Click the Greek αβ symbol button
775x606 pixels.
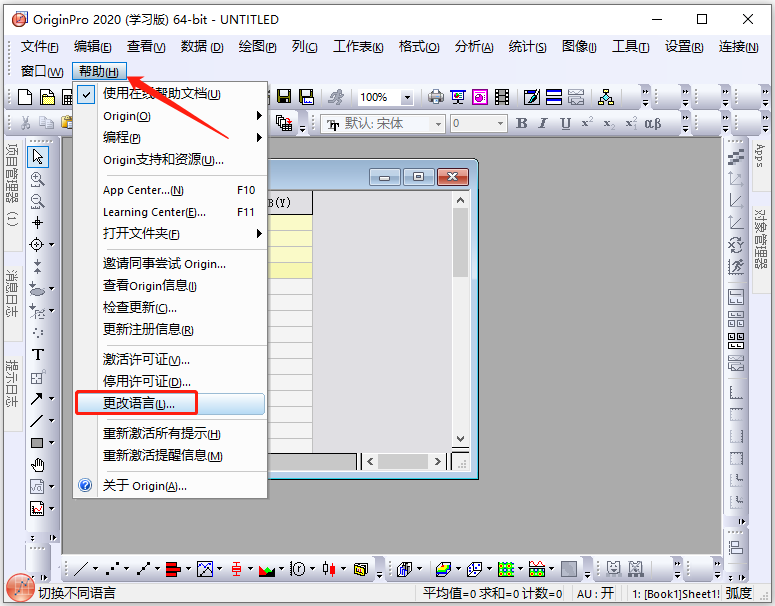pyautogui.click(x=652, y=123)
